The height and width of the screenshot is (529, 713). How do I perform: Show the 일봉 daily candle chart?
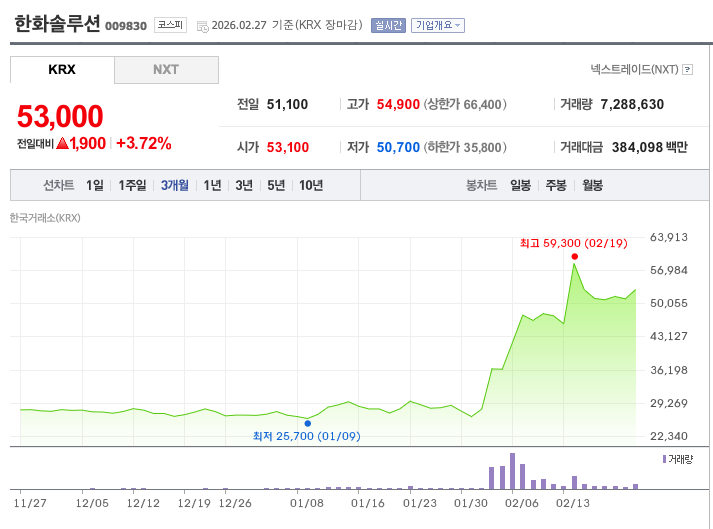(x=520, y=185)
